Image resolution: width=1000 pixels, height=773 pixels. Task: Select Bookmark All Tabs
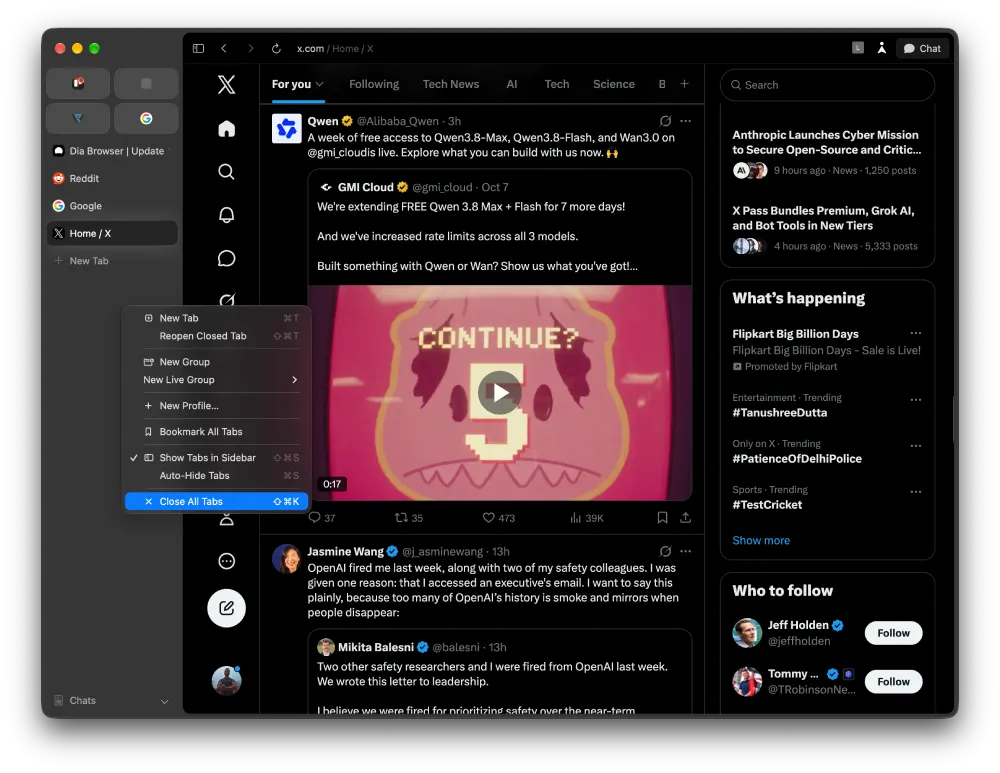tap(216, 432)
